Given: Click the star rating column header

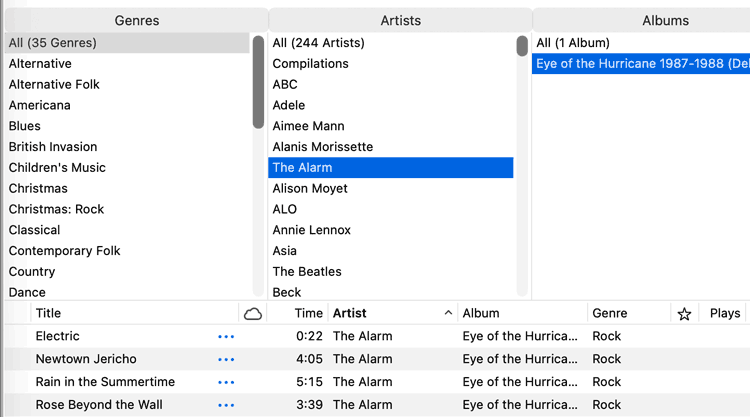Looking at the screenshot, I should click(684, 314).
